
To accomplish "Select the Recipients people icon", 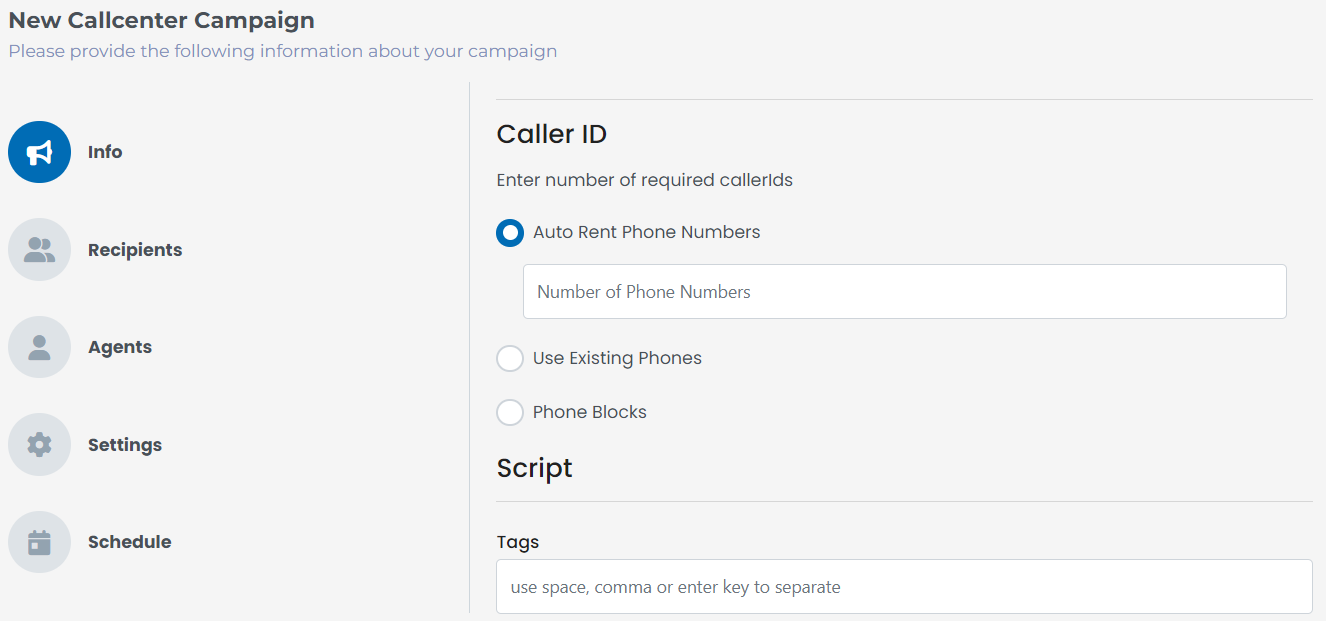I will click(39, 250).
